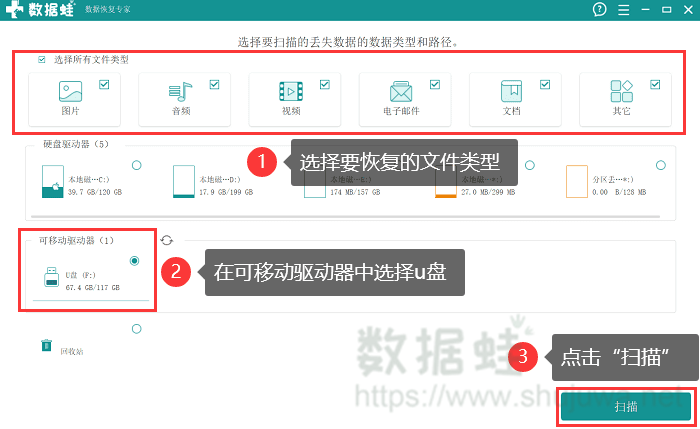This screenshot has width=700, height=429.
Task: Click the 可移动驱动器 (1) section label
Action: (x=76, y=240)
